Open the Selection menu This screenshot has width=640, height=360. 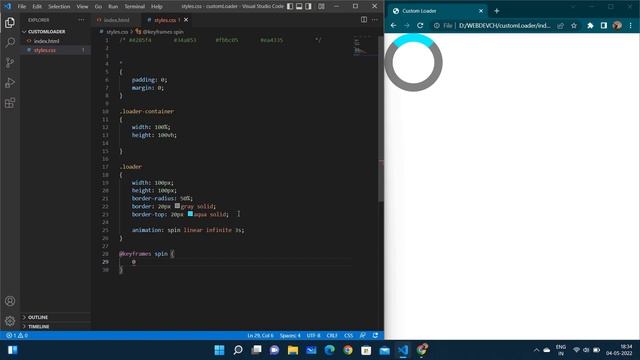click(x=59, y=7)
